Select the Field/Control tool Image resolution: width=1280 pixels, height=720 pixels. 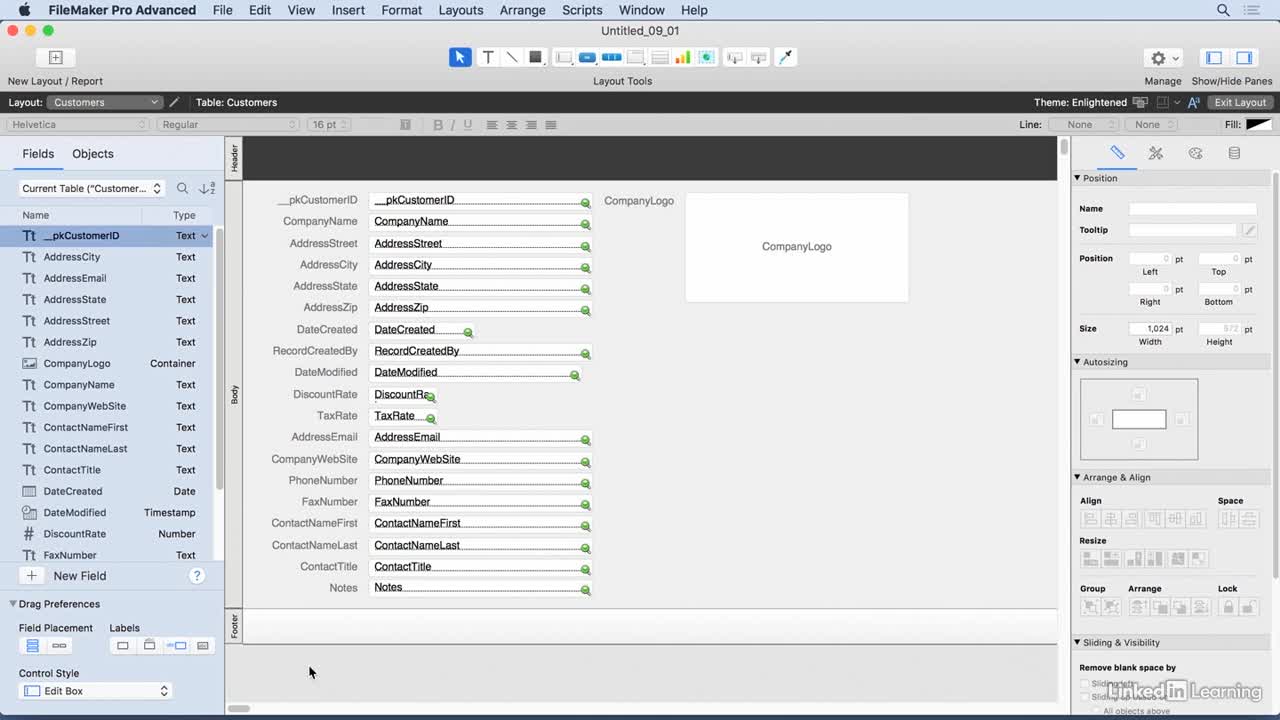[x=564, y=57]
